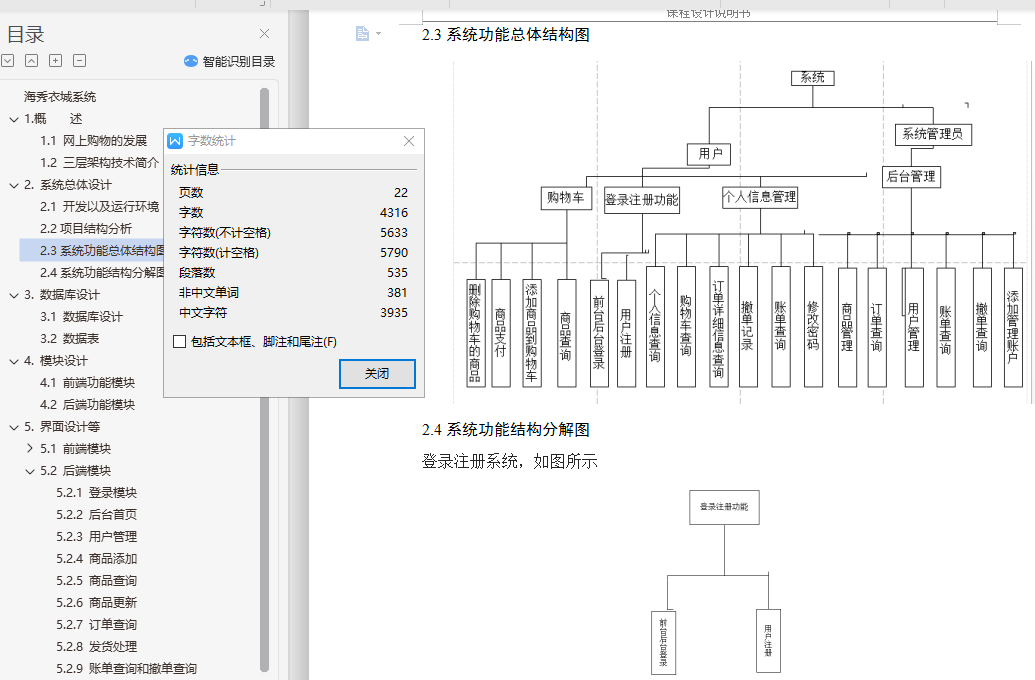Go to 5.2.4 商品添加
Image resolution: width=1035 pixels, height=680 pixels.
96,559
